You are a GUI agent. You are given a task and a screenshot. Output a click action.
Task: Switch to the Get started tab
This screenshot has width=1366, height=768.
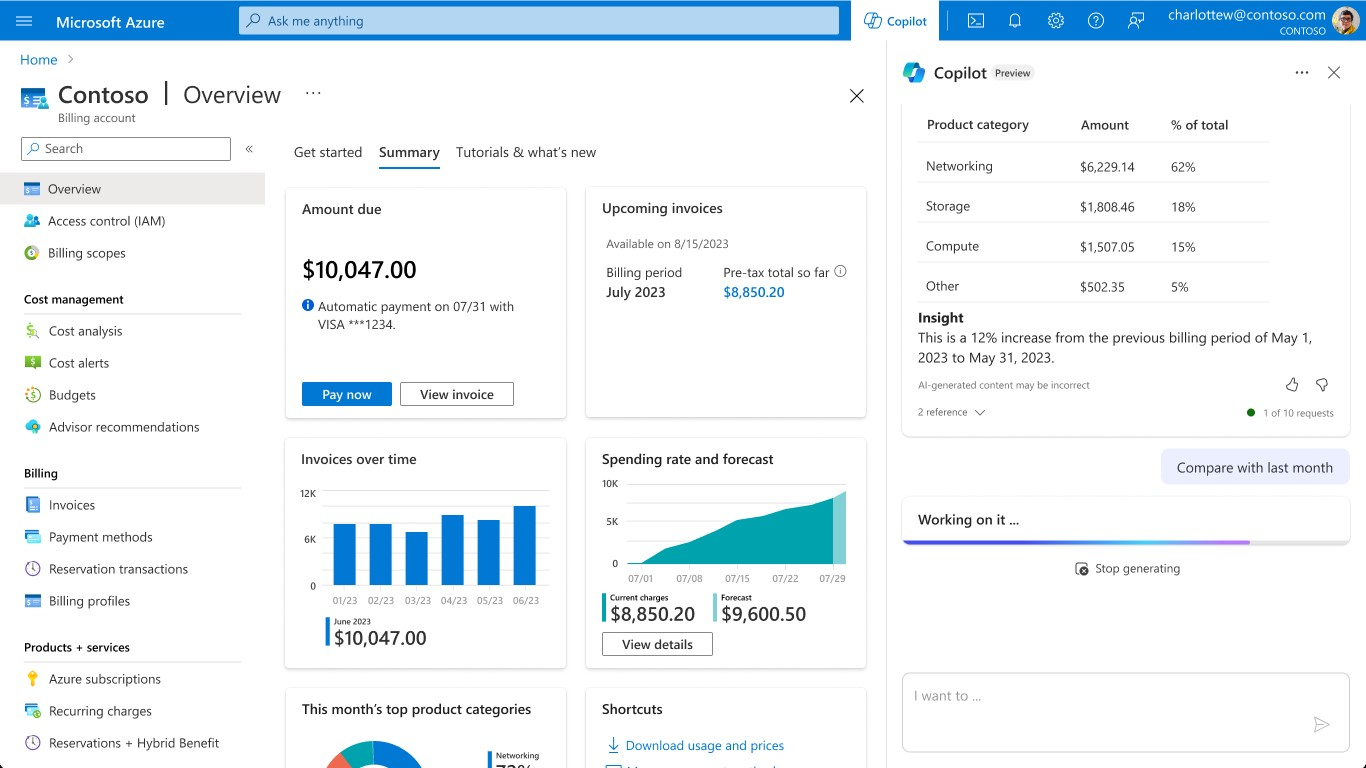[x=328, y=152]
